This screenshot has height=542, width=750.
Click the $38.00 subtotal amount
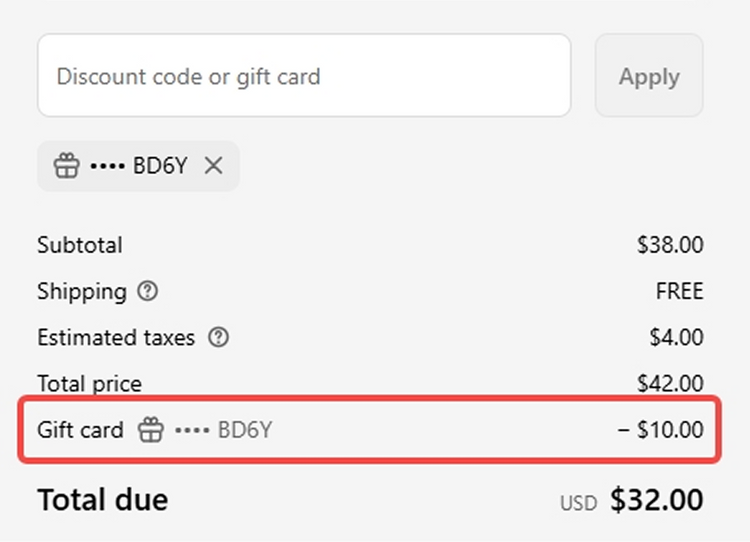pos(670,245)
